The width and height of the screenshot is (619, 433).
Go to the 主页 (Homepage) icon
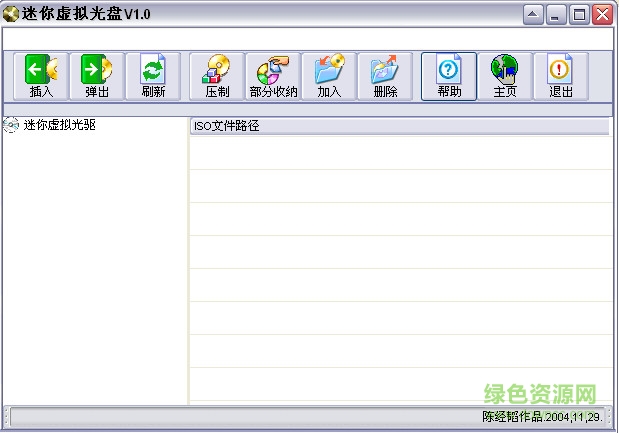[x=505, y=76]
